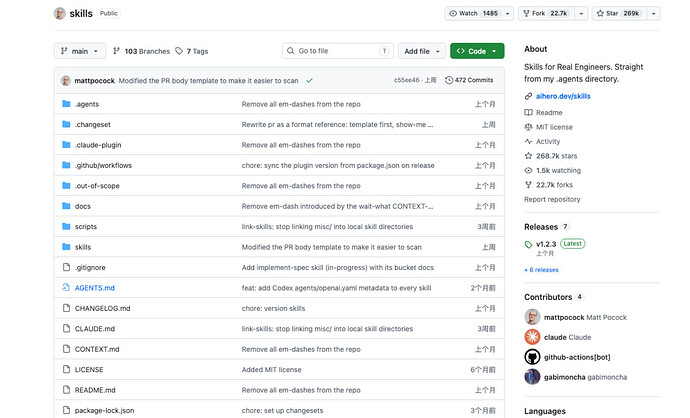Click the star icon beside 268.7k stars
This screenshot has height=418, width=690.
[x=528, y=156]
